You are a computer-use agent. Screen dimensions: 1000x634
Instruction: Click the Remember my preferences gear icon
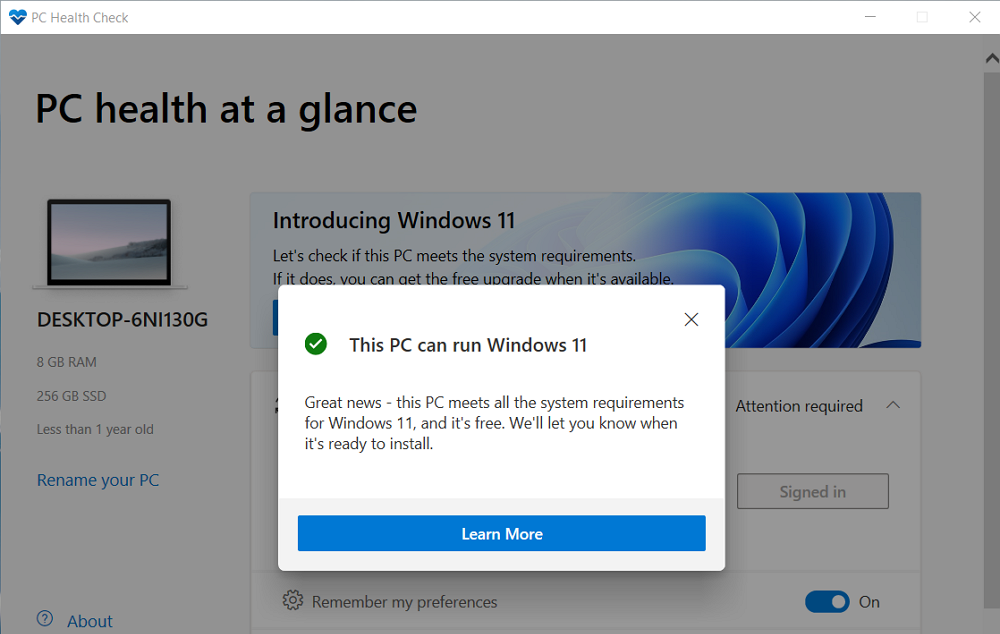coord(293,600)
